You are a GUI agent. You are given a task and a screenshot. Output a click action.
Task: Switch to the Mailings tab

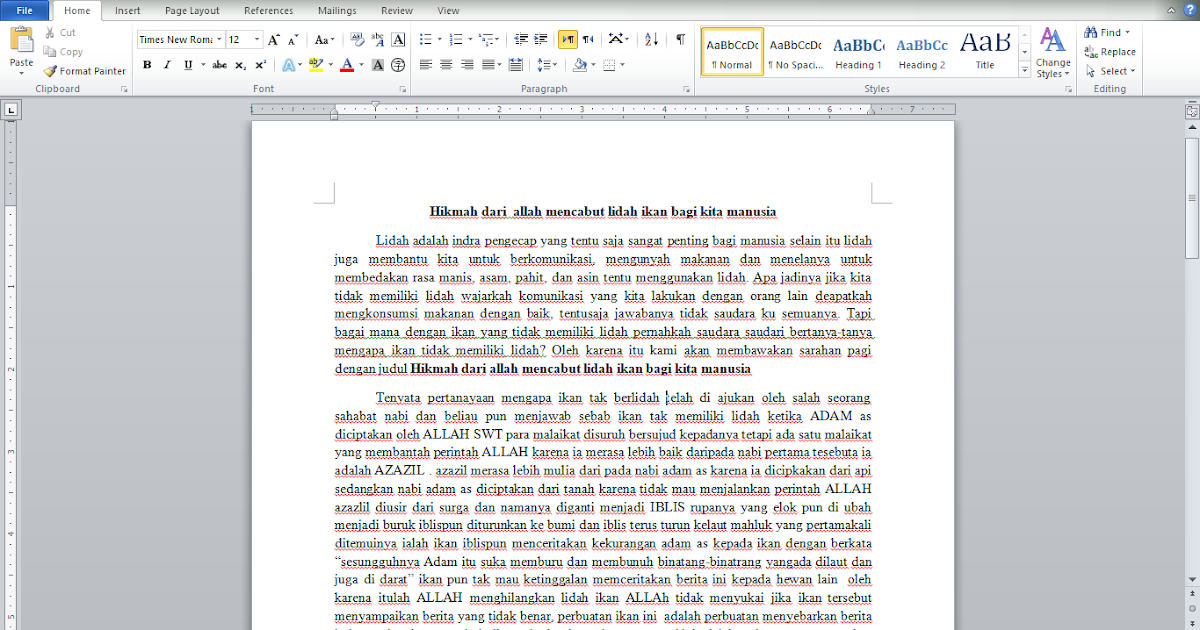[337, 10]
